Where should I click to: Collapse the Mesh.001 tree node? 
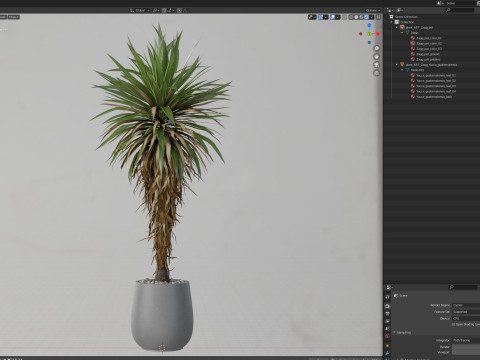(402, 70)
